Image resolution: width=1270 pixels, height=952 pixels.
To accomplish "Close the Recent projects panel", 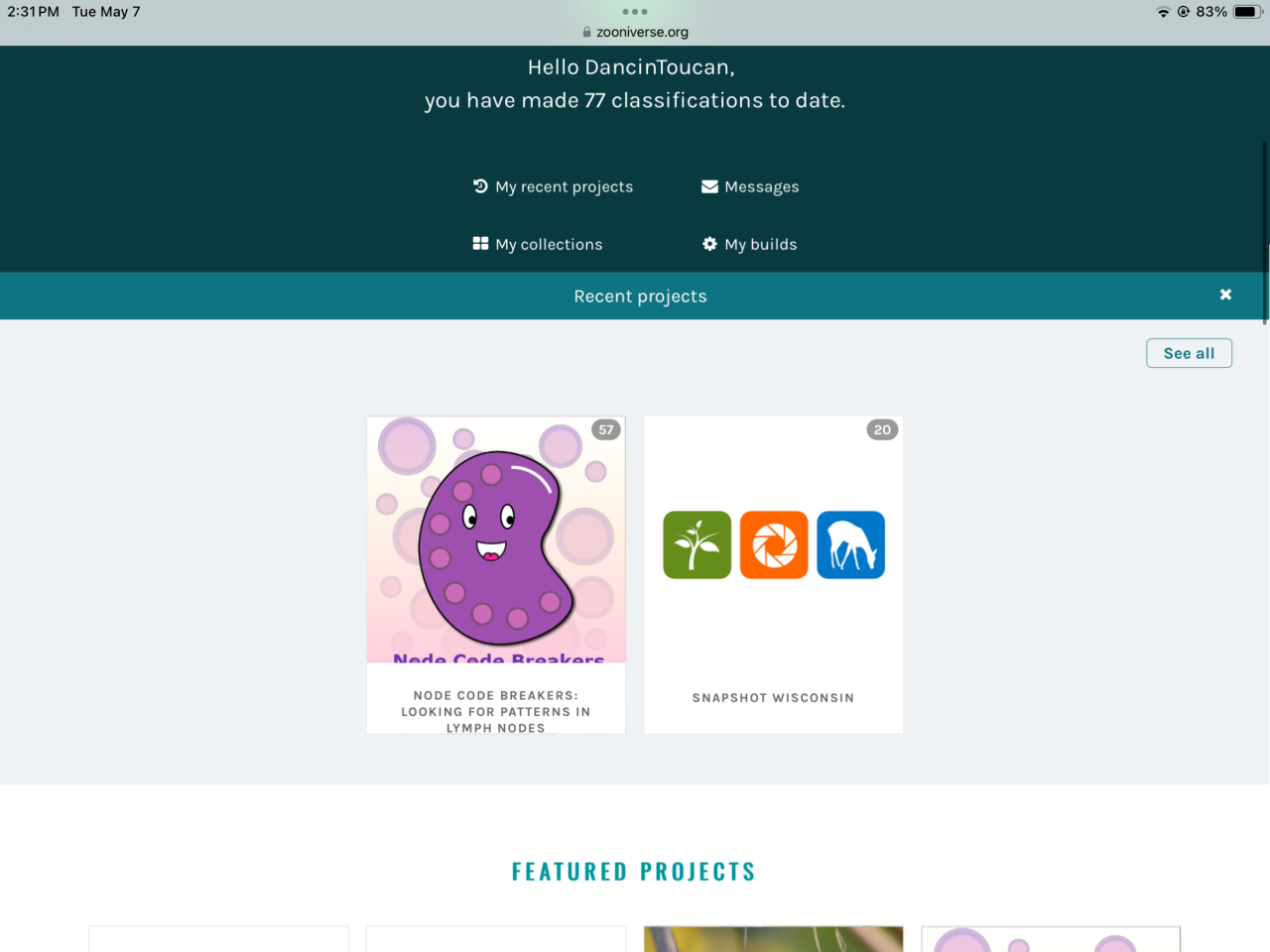I will coord(1225,295).
